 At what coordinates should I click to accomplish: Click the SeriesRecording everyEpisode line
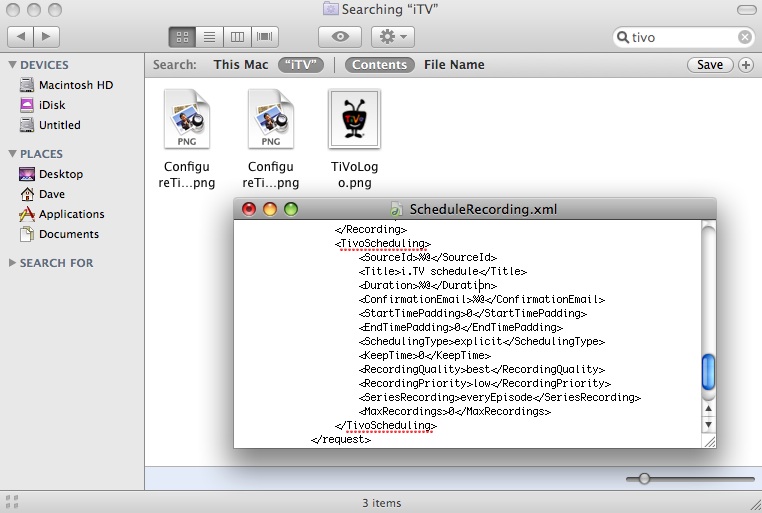click(500, 397)
